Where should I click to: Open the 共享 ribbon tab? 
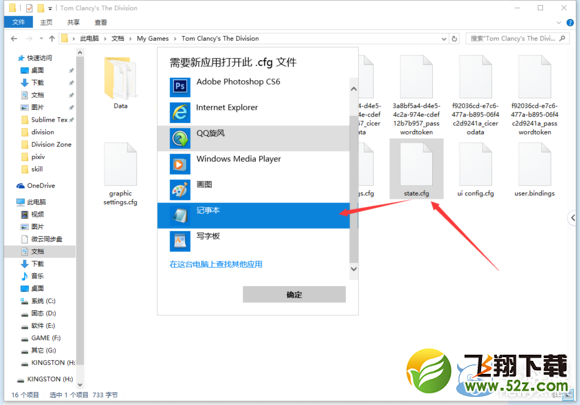[73, 22]
